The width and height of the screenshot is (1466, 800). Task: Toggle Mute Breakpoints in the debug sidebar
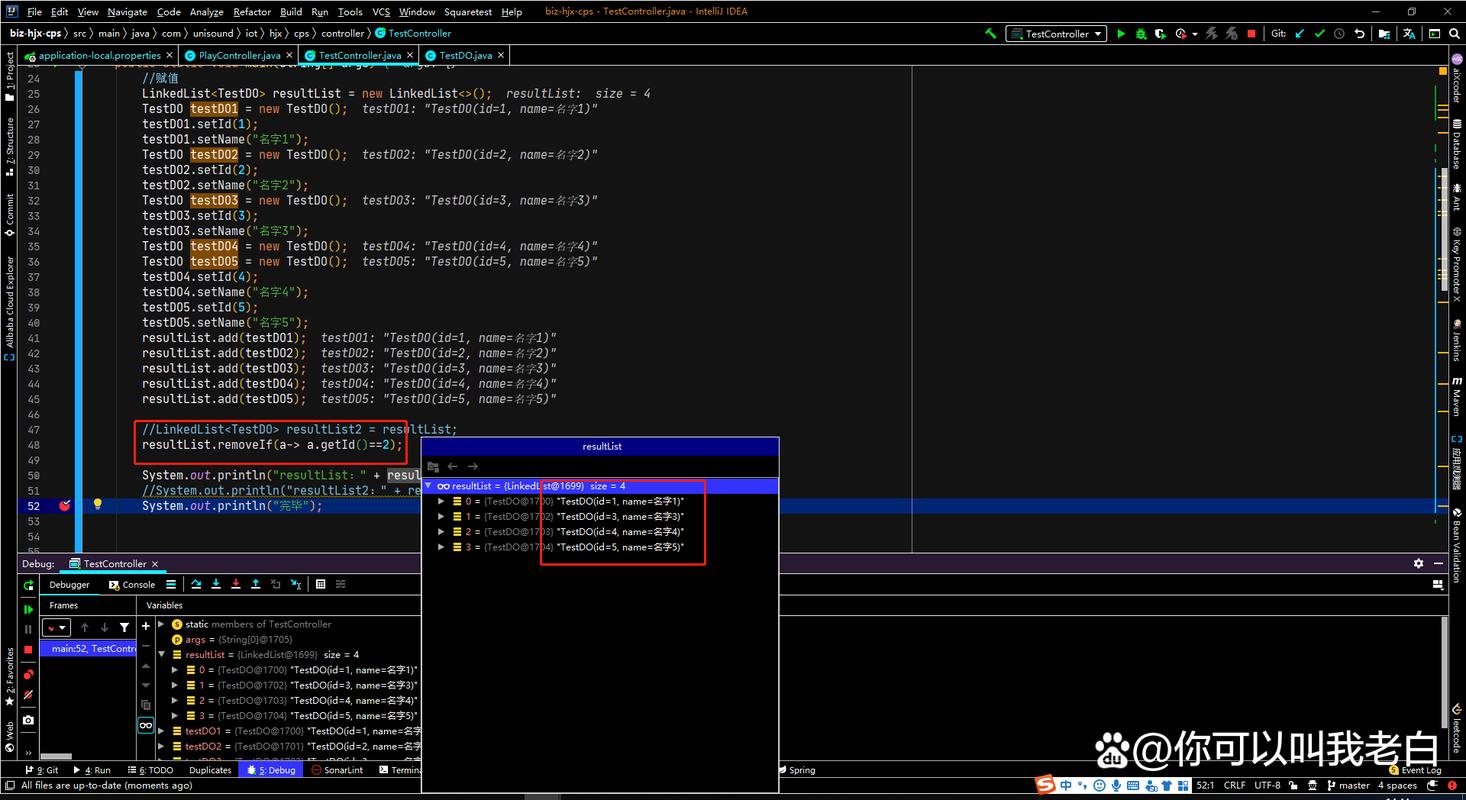tap(28, 694)
